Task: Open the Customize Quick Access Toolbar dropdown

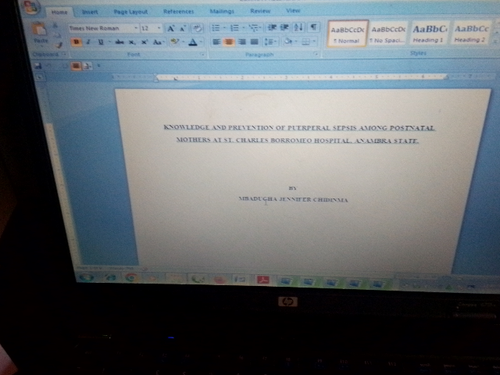Action: 98,66
